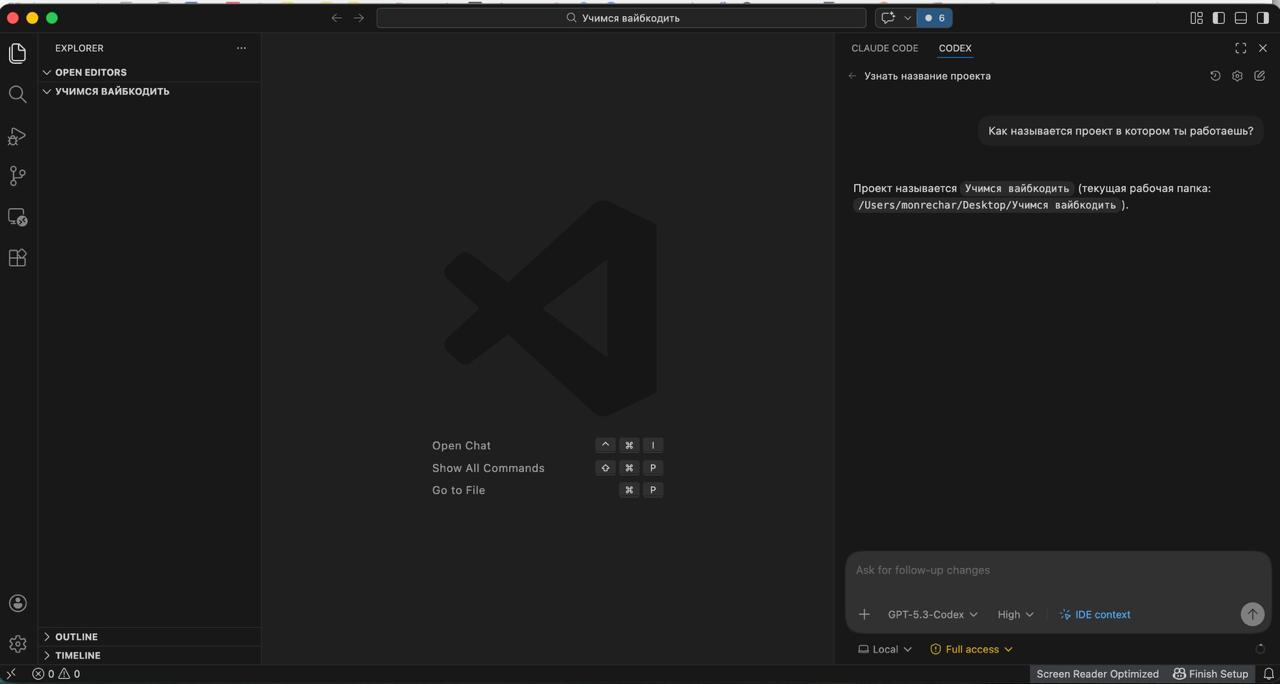Open Run and Debug view
Image resolution: width=1280 pixels, height=684 pixels.
pos(17,135)
